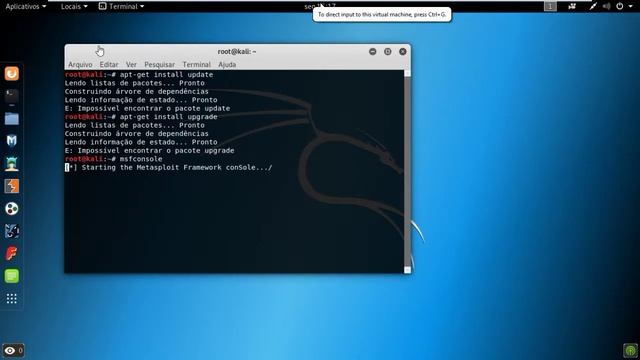Screen dimensions: 640x360
Task: Click 'Impossível encontrar o pacote upgrade' line
Action: [149, 151]
